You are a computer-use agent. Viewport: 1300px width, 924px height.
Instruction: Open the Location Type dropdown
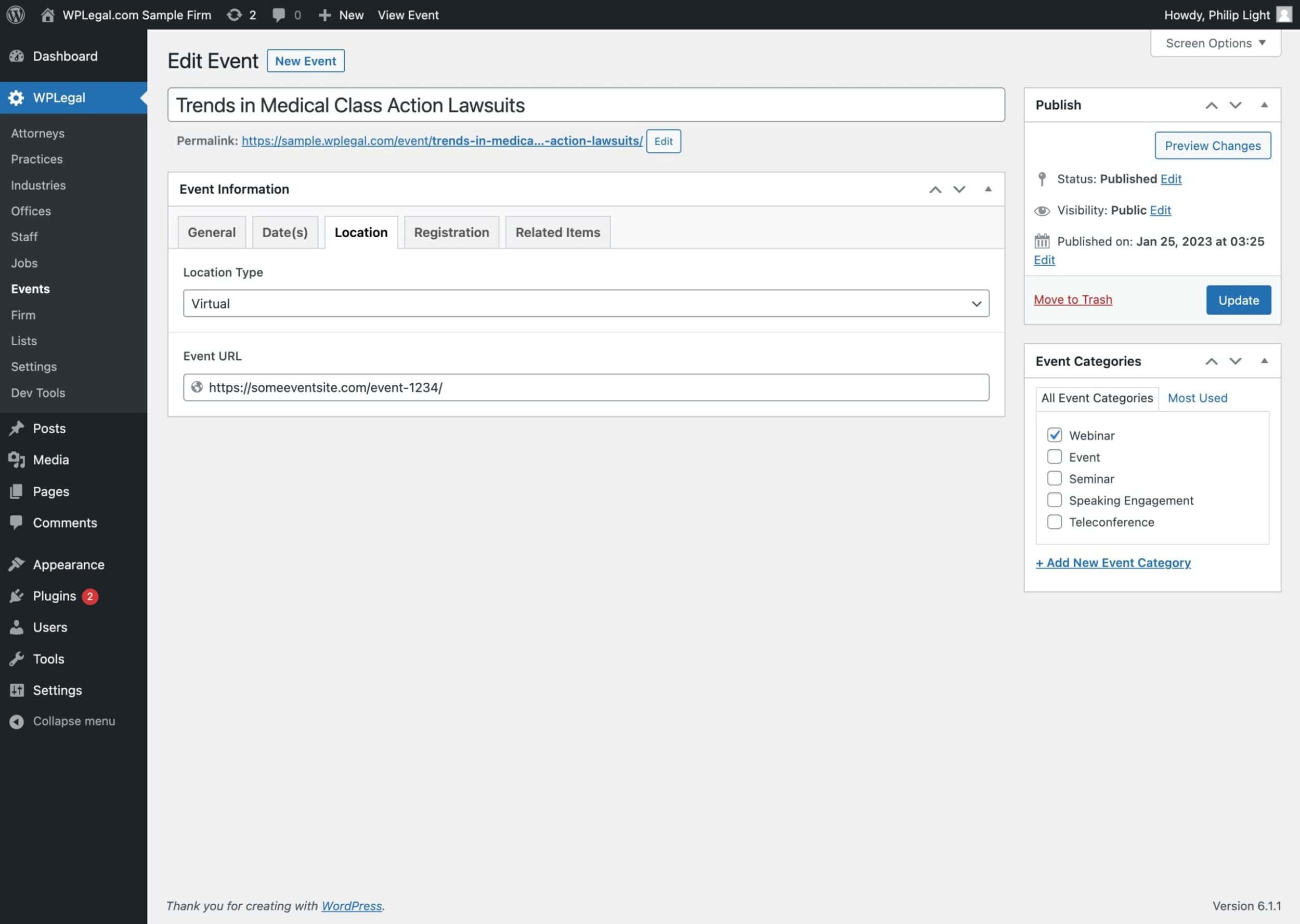point(586,303)
